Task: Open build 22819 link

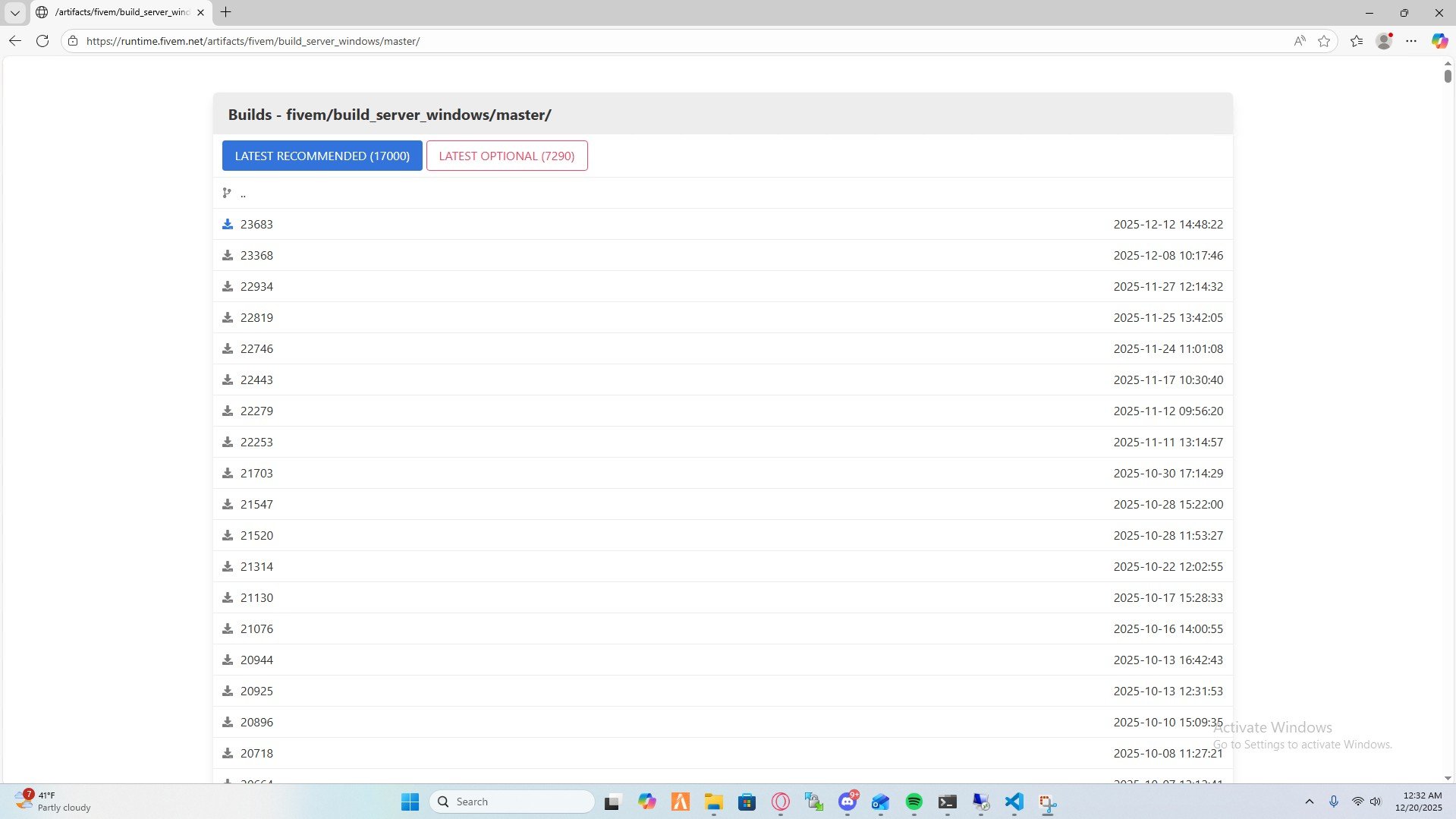Action: (256, 317)
